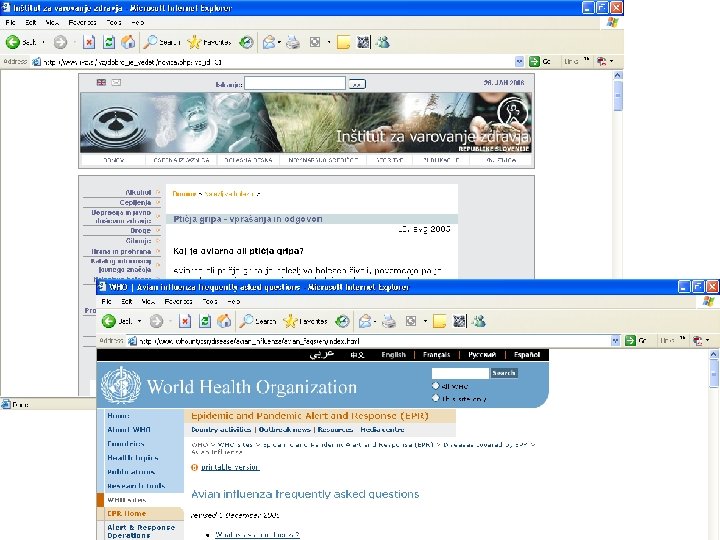Click Search magnifier in WHO window toolbar
Screen dimensions: 720x540
pos(246,321)
